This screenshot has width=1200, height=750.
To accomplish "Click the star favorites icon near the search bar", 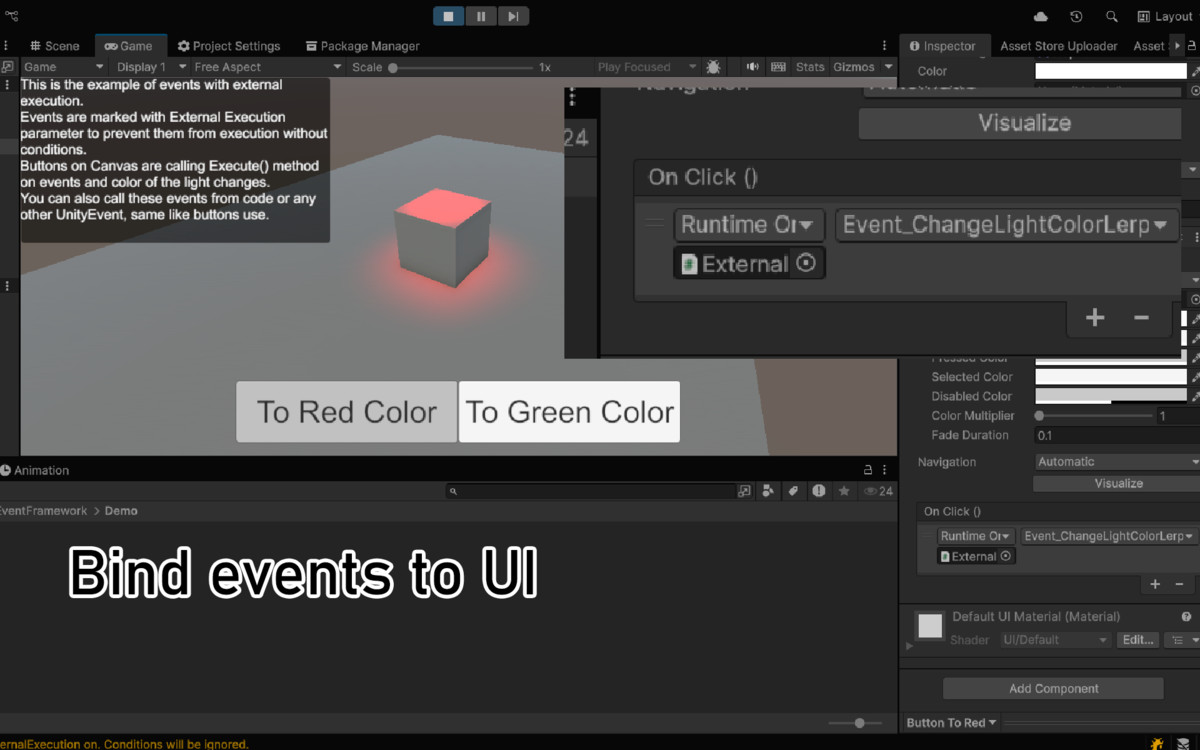I will coord(843,491).
